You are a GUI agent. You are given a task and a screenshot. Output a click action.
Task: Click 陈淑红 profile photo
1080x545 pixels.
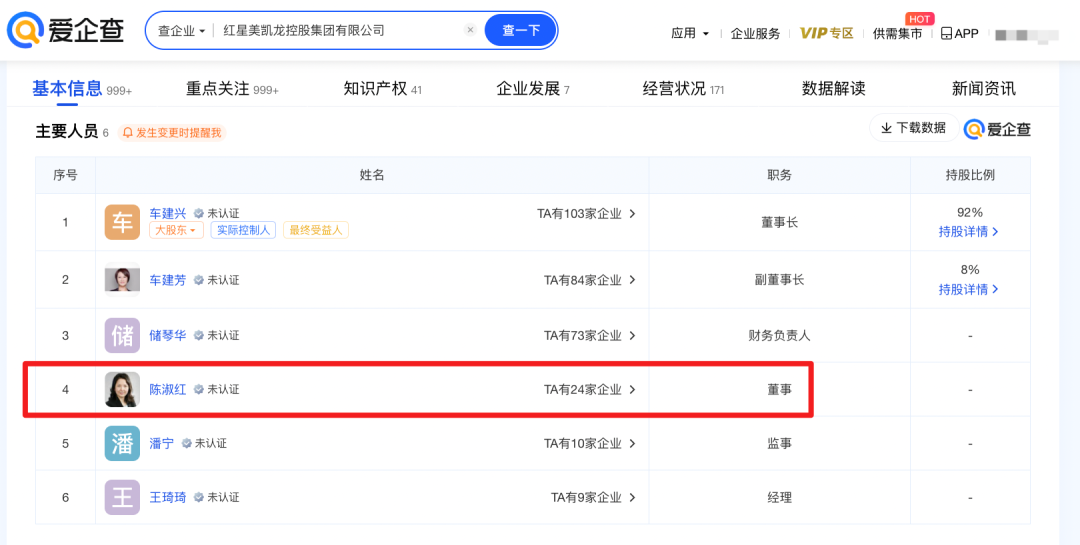click(x=122, y=389)
